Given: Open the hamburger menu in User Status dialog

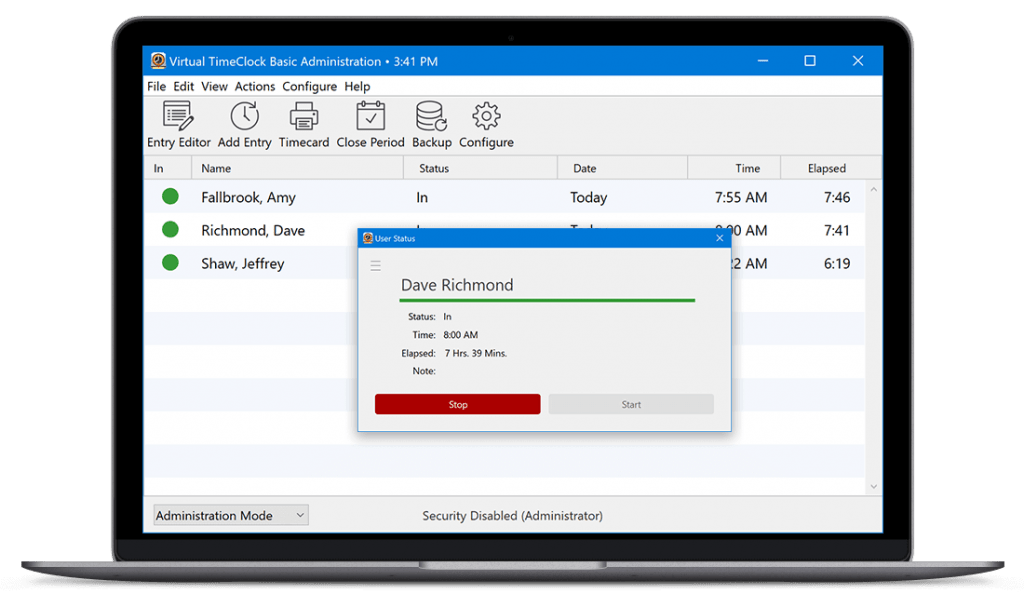Looking at the screenshot, I should click(x=376, y=265).
